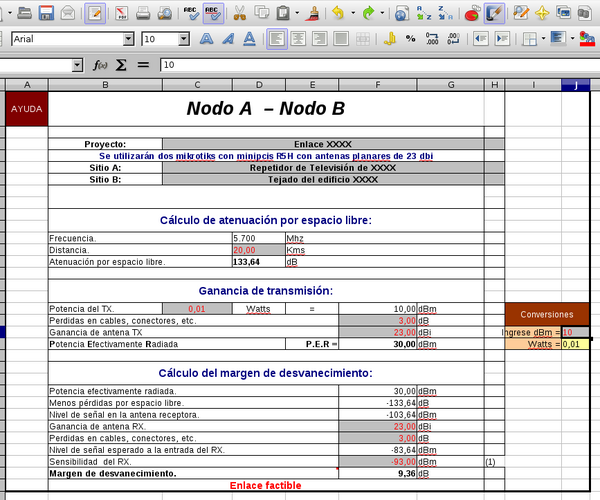Send document as e-mail icon
The width and height of the screenshot is (600, 500).
(x=68, y=13)
